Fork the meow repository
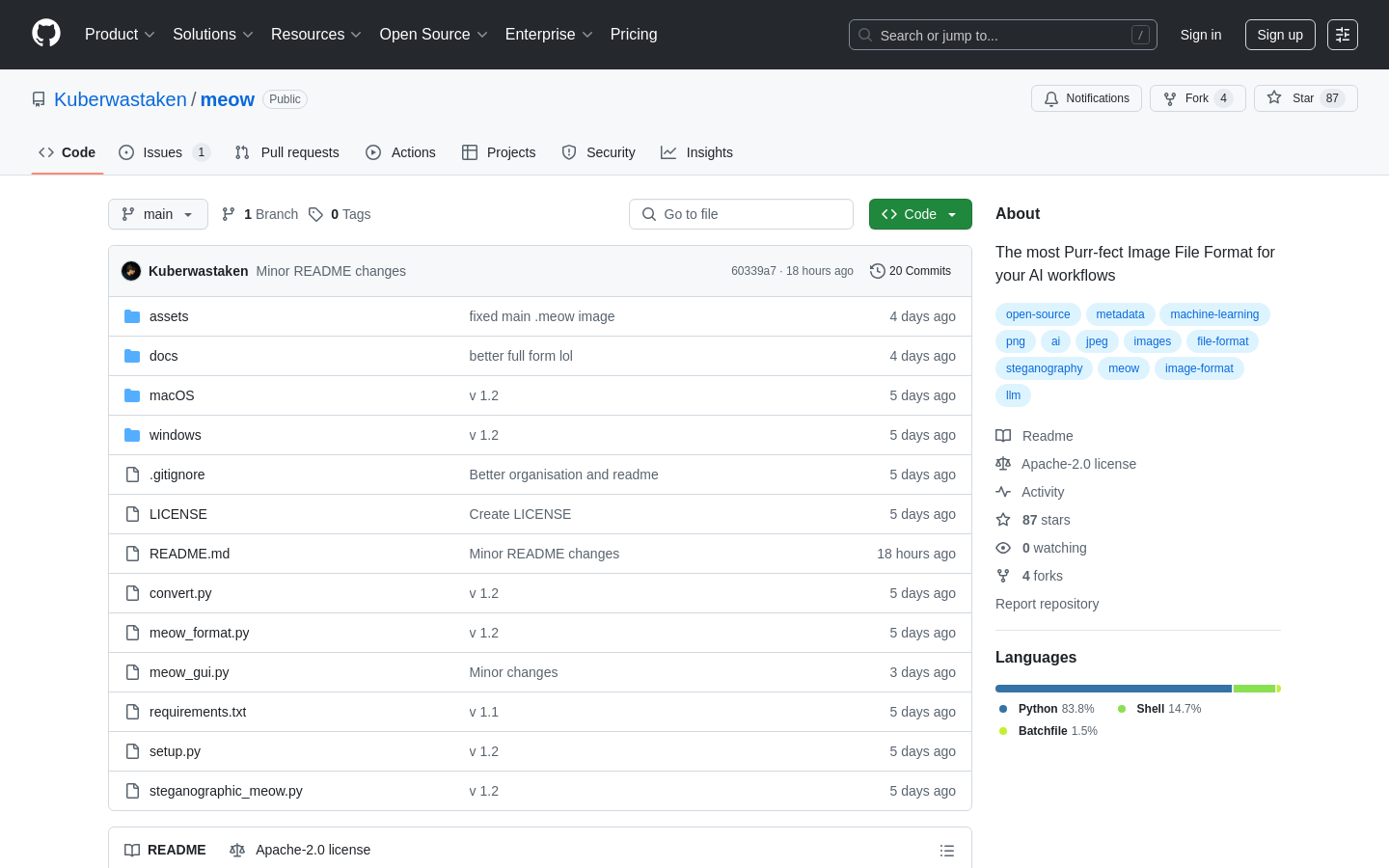 tap(1197, 98)
